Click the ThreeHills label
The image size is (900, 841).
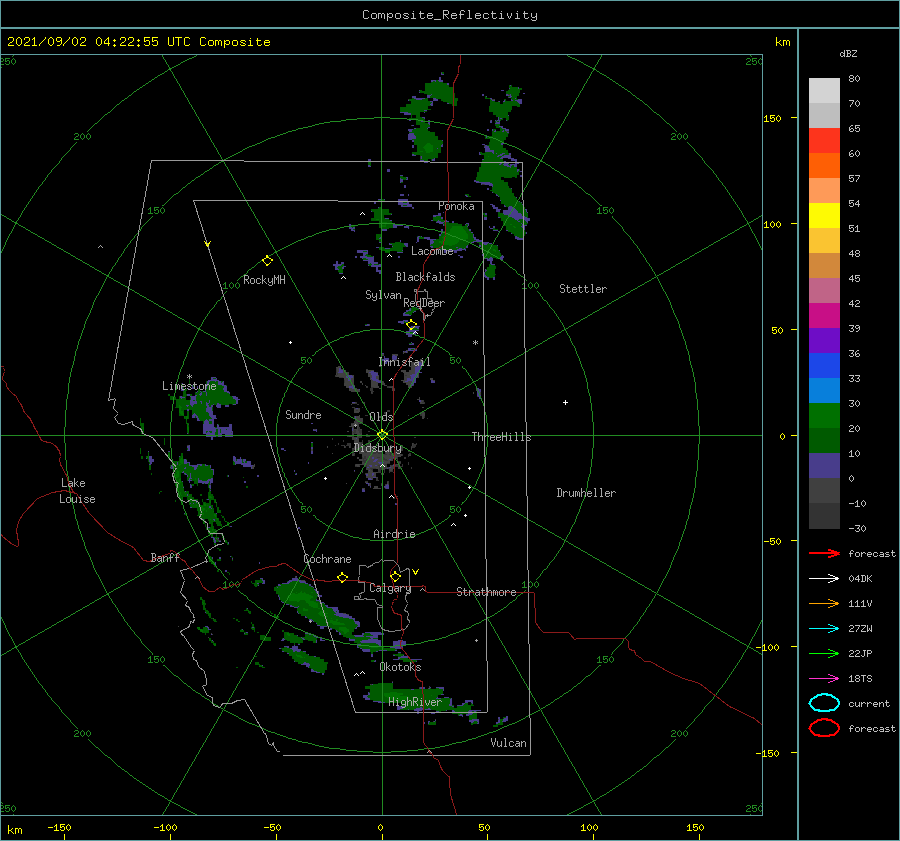click(502, 437)
